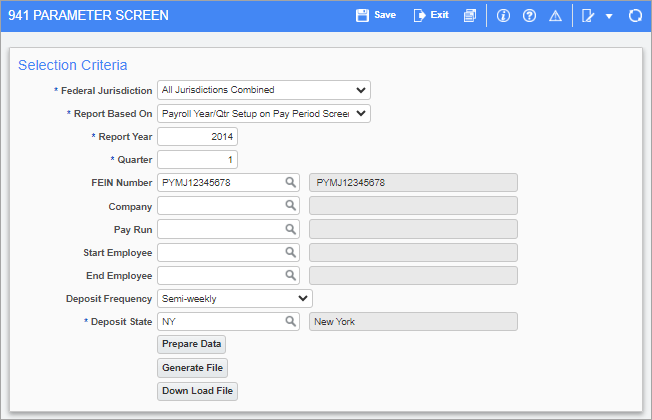The image size is (652, 420).
Task: Open Company lookup magnifier
Action: tap(291, 205)
